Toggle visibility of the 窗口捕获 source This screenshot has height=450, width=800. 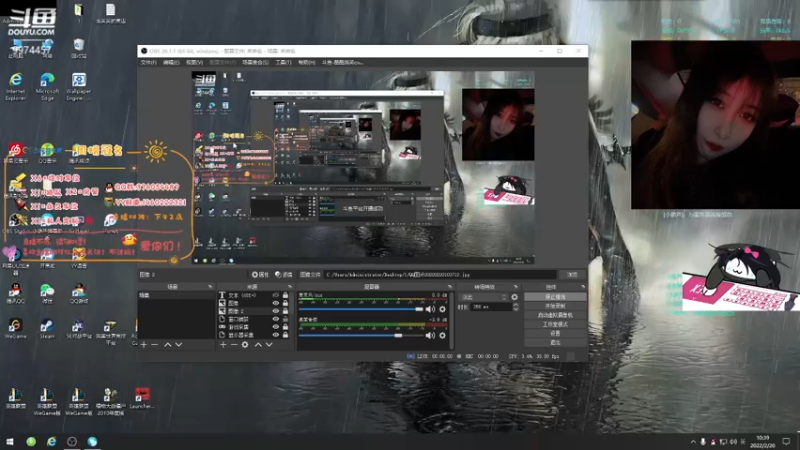tap(276, 319)
